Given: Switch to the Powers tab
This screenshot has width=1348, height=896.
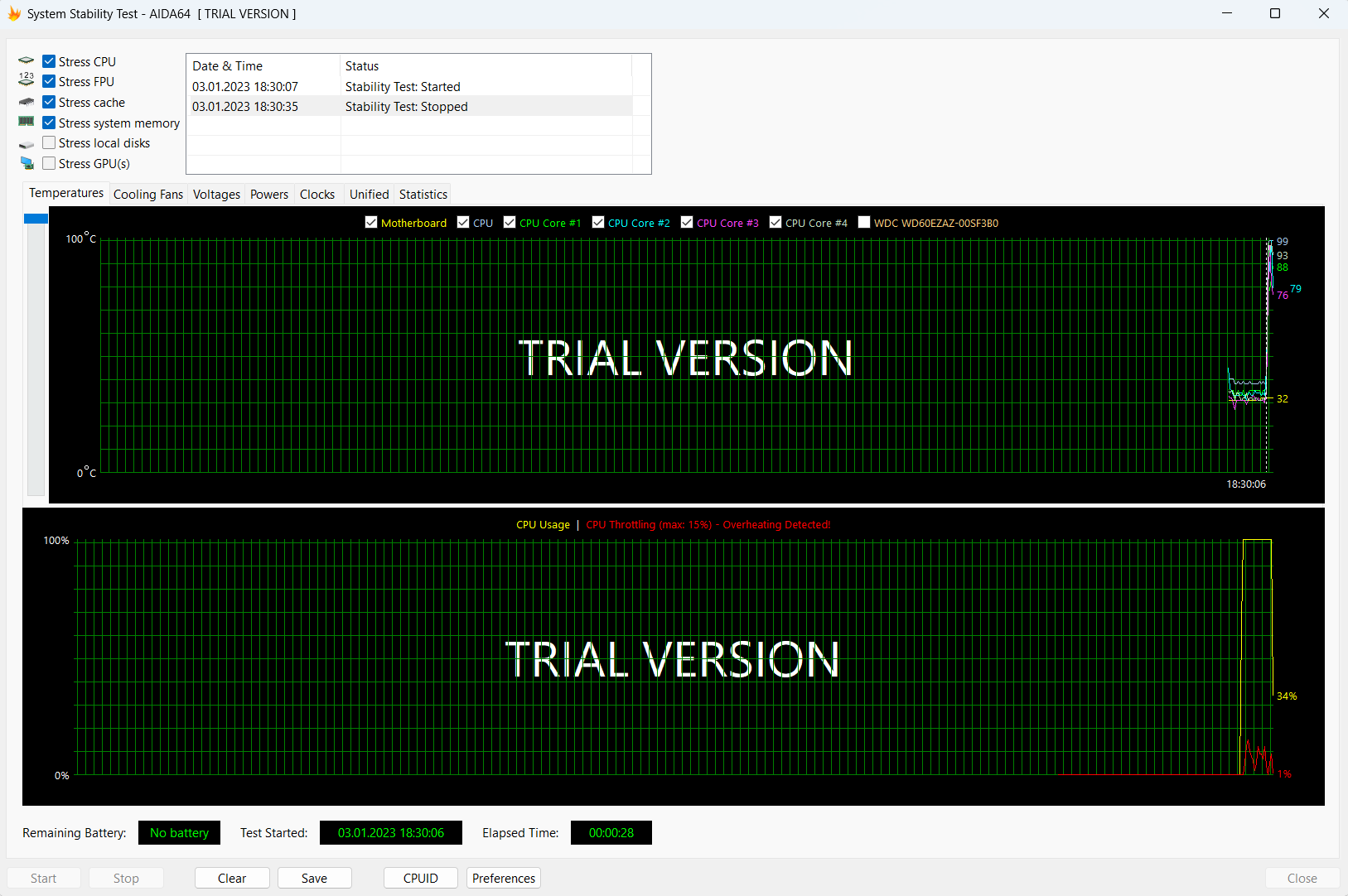Looking at the screenshot, I should point(269,195).
